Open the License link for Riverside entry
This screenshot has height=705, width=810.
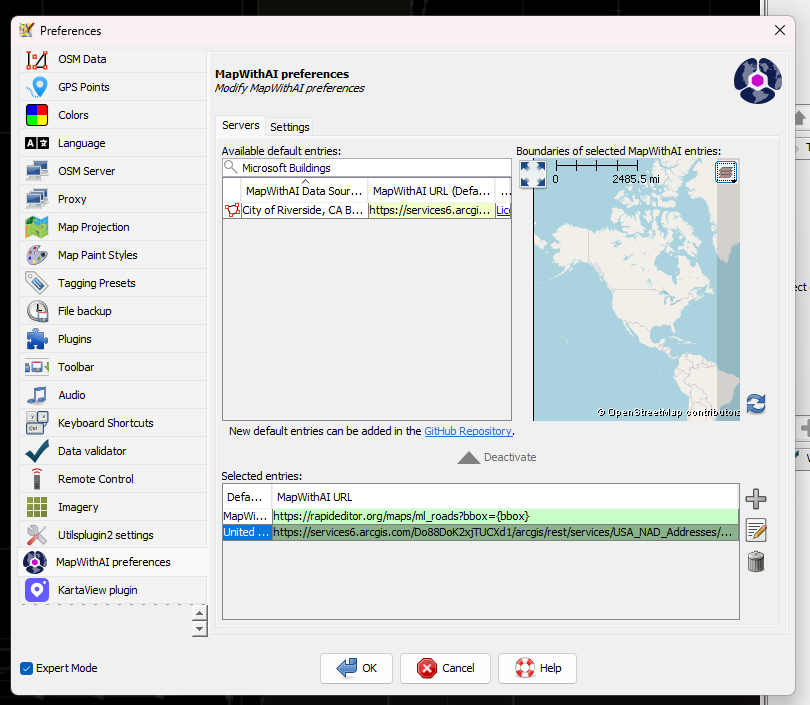click(503, 210)
